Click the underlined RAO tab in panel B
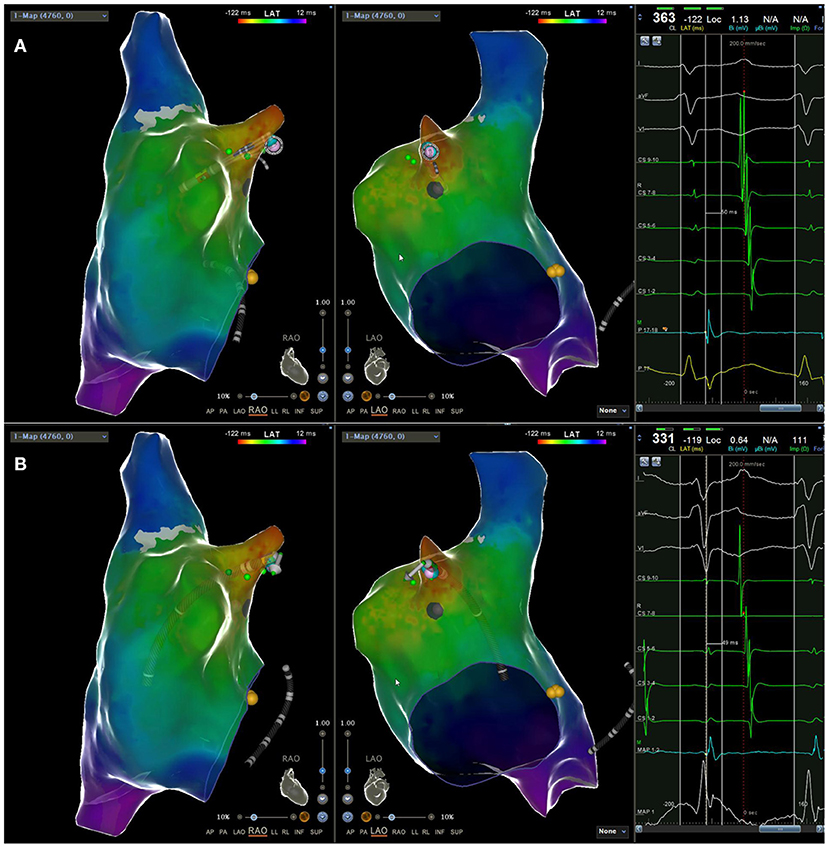This screenshot has height=848, width=829. [x=258, y=831]
